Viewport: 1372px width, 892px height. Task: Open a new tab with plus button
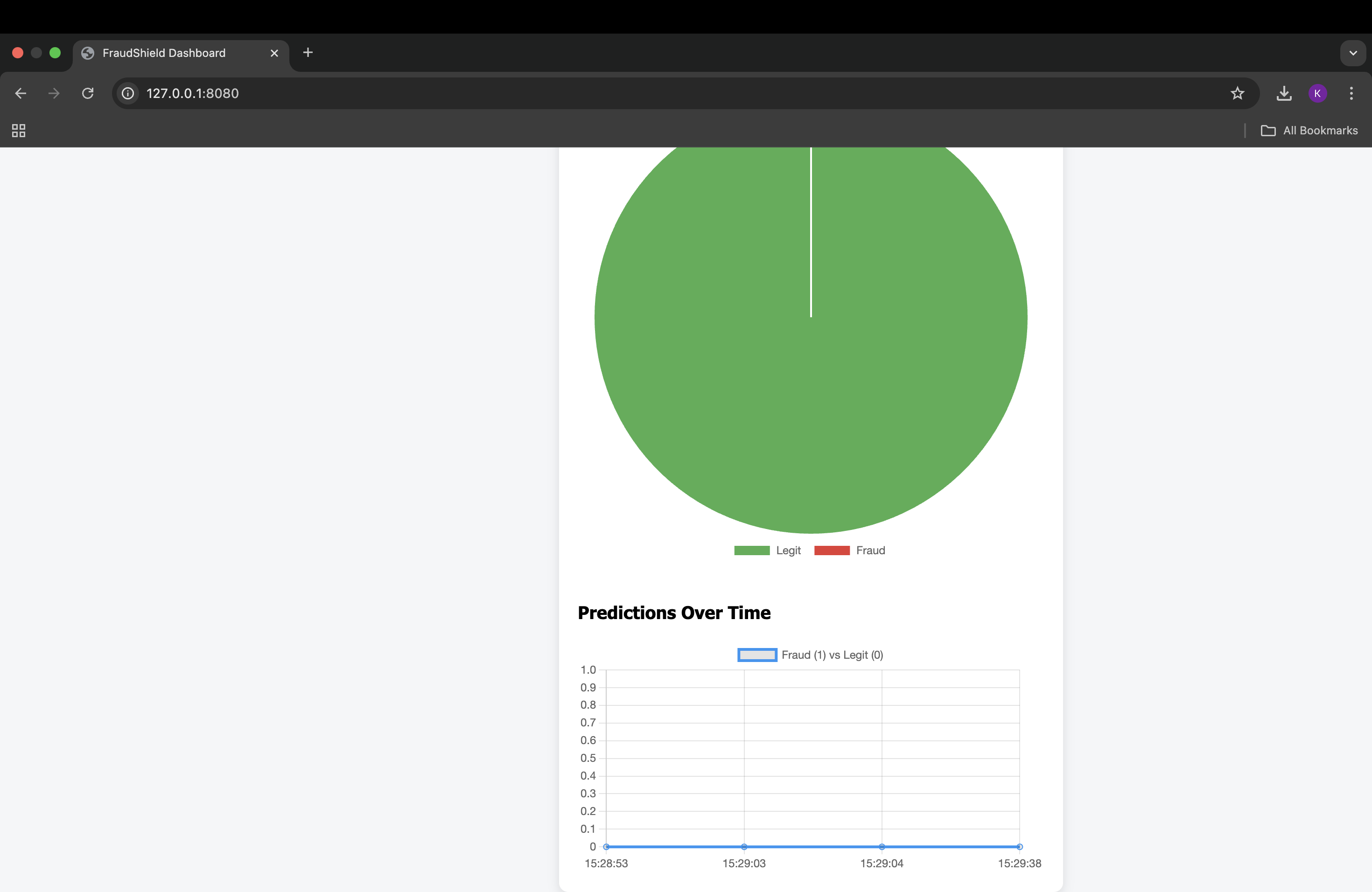coord(308,53)
